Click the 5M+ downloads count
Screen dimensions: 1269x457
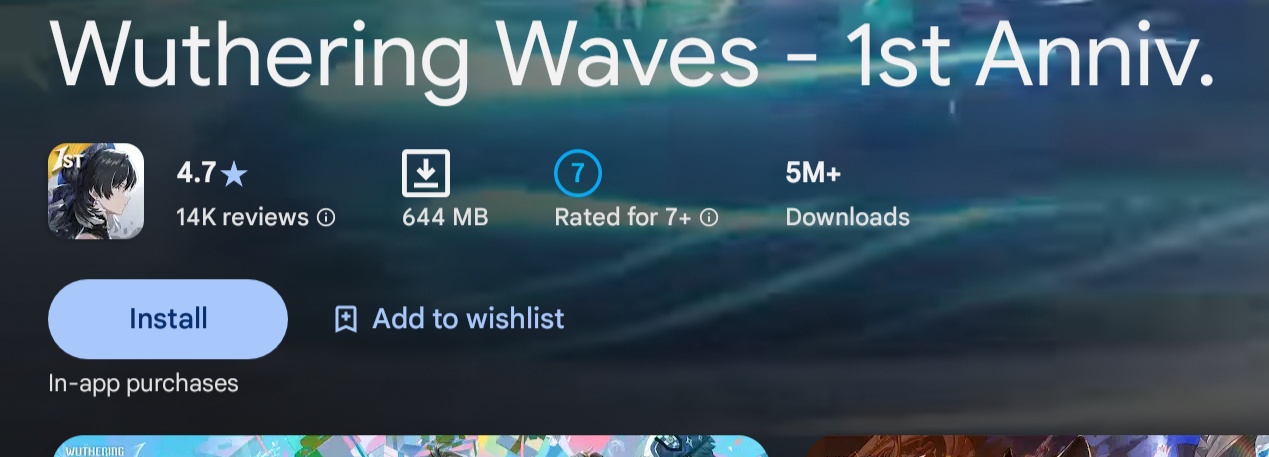click(813, 174)
